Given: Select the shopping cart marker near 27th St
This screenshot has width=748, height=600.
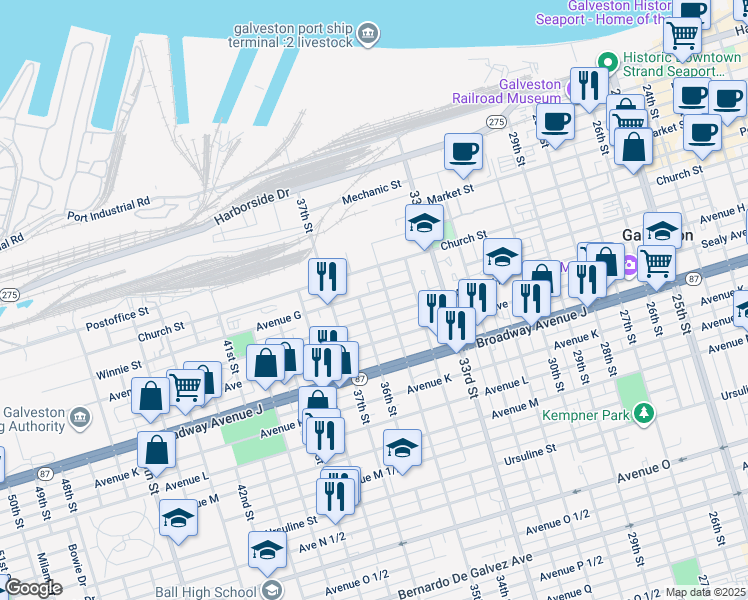Looking at the screenshot, I should (656, 264).
